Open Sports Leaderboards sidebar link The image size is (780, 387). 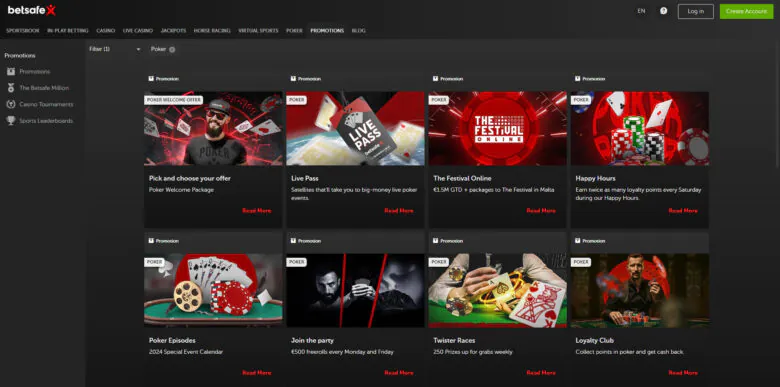click(x=46, y=121)
